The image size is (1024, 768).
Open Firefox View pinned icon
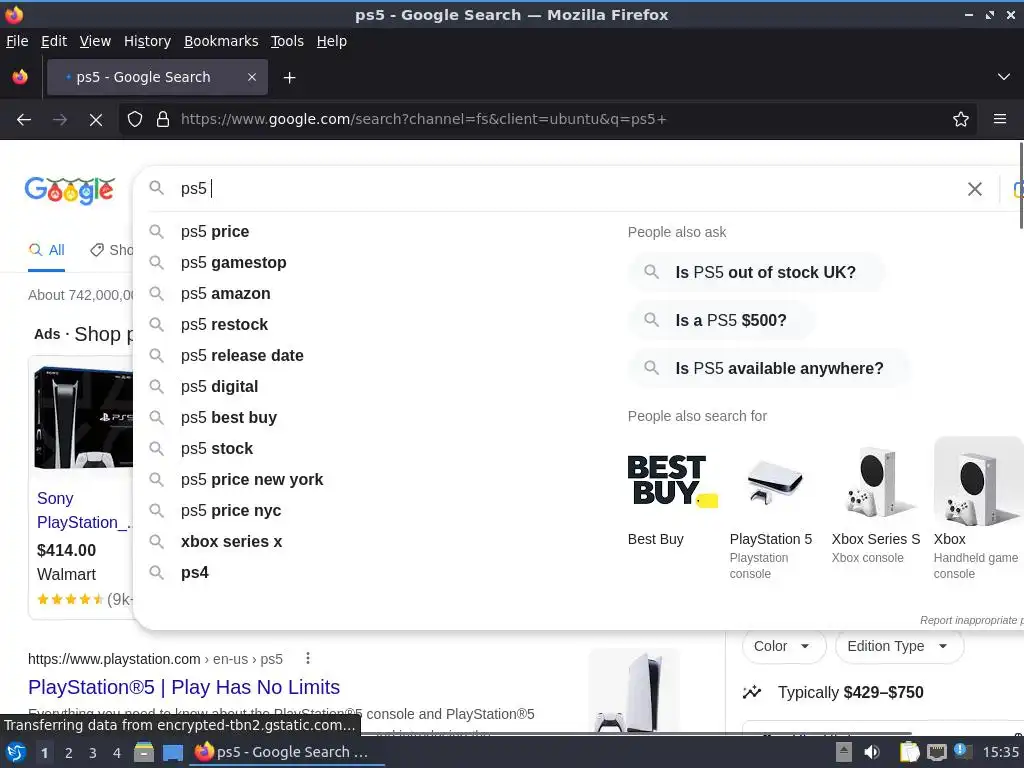click(x=20, y=77)
